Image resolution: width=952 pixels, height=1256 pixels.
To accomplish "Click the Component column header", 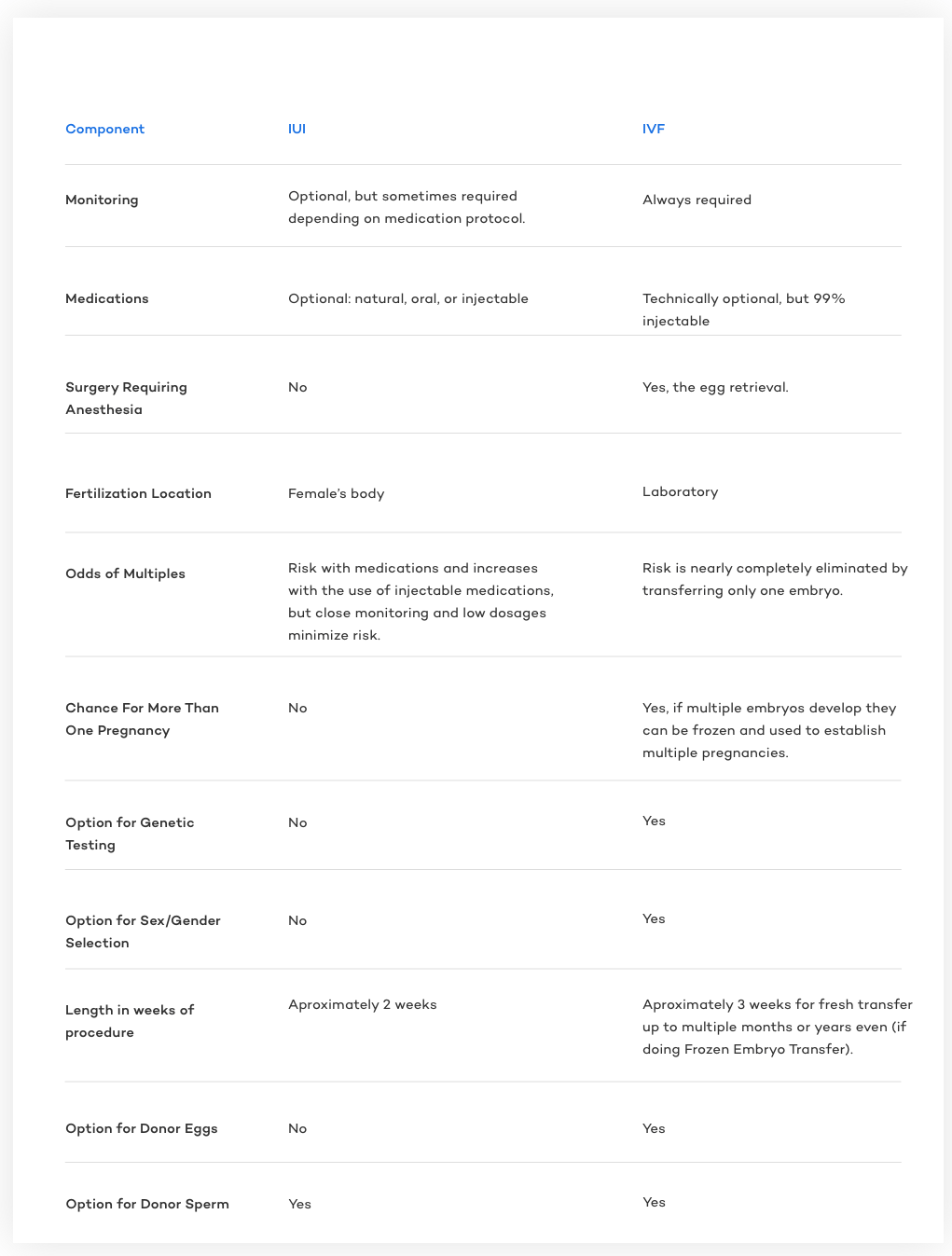I will point(104,129).
